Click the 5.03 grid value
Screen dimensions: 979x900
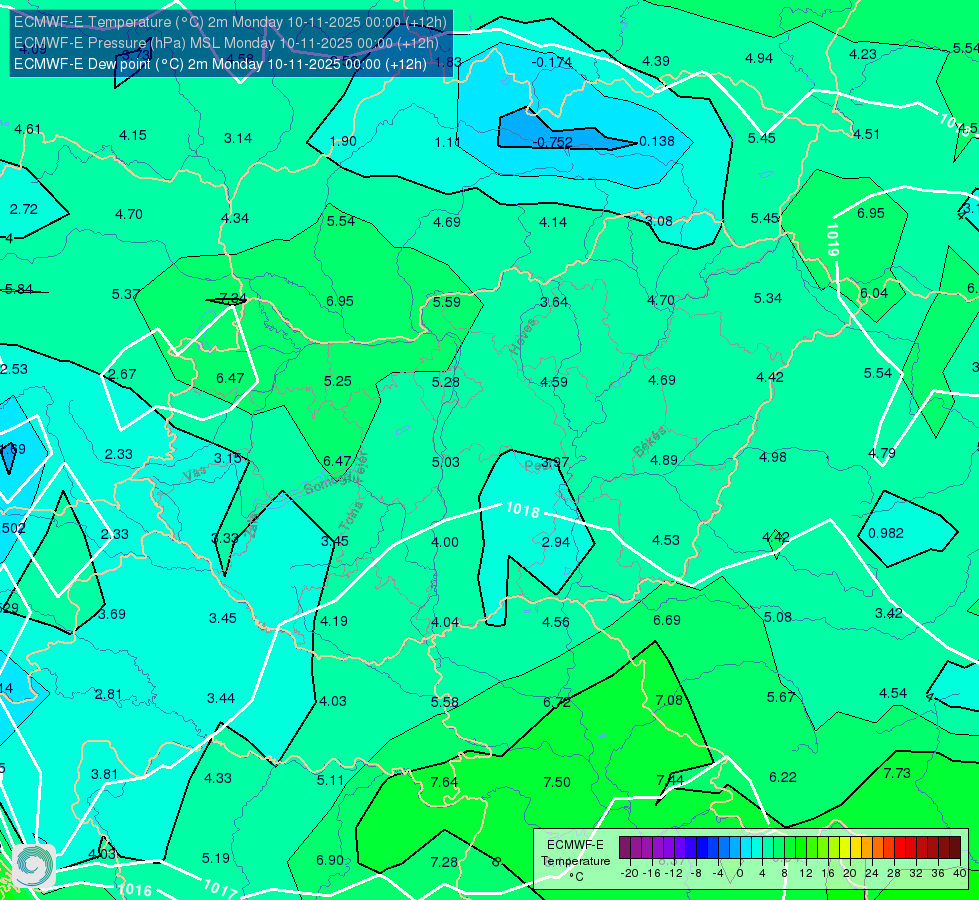pyautogui.click(x=446, y=462)
